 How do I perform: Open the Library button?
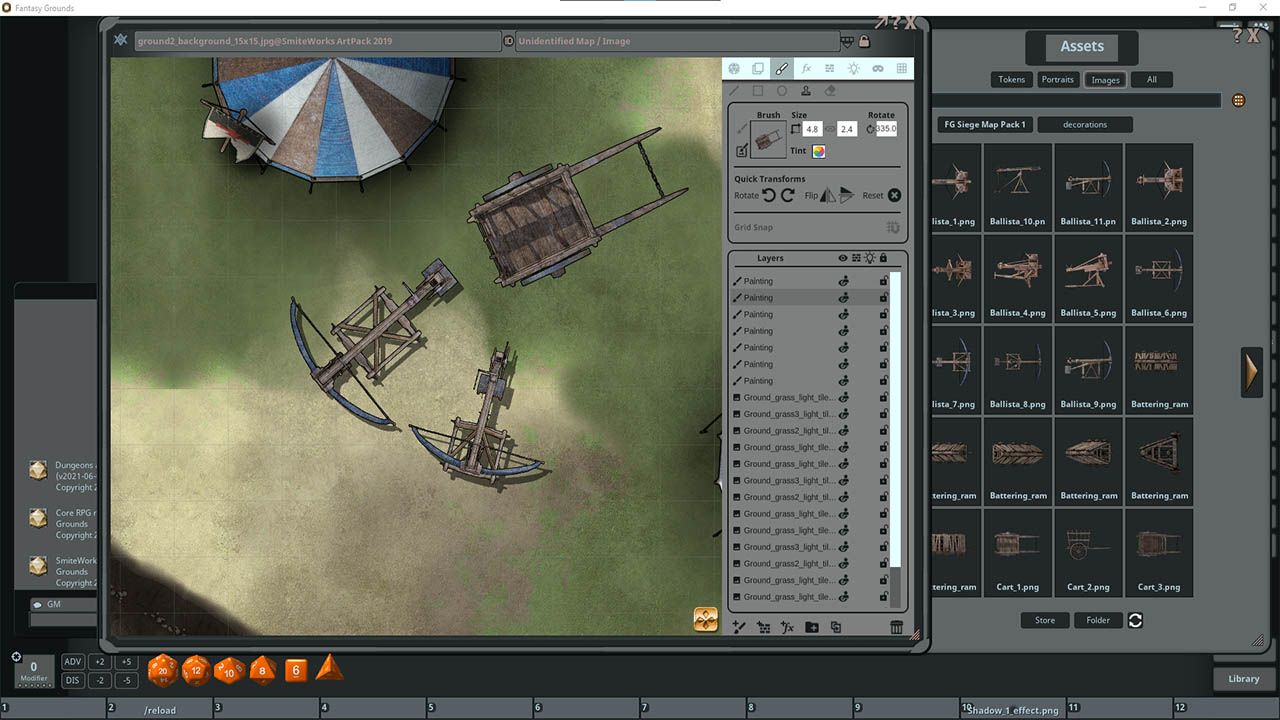click(1244, 678)
